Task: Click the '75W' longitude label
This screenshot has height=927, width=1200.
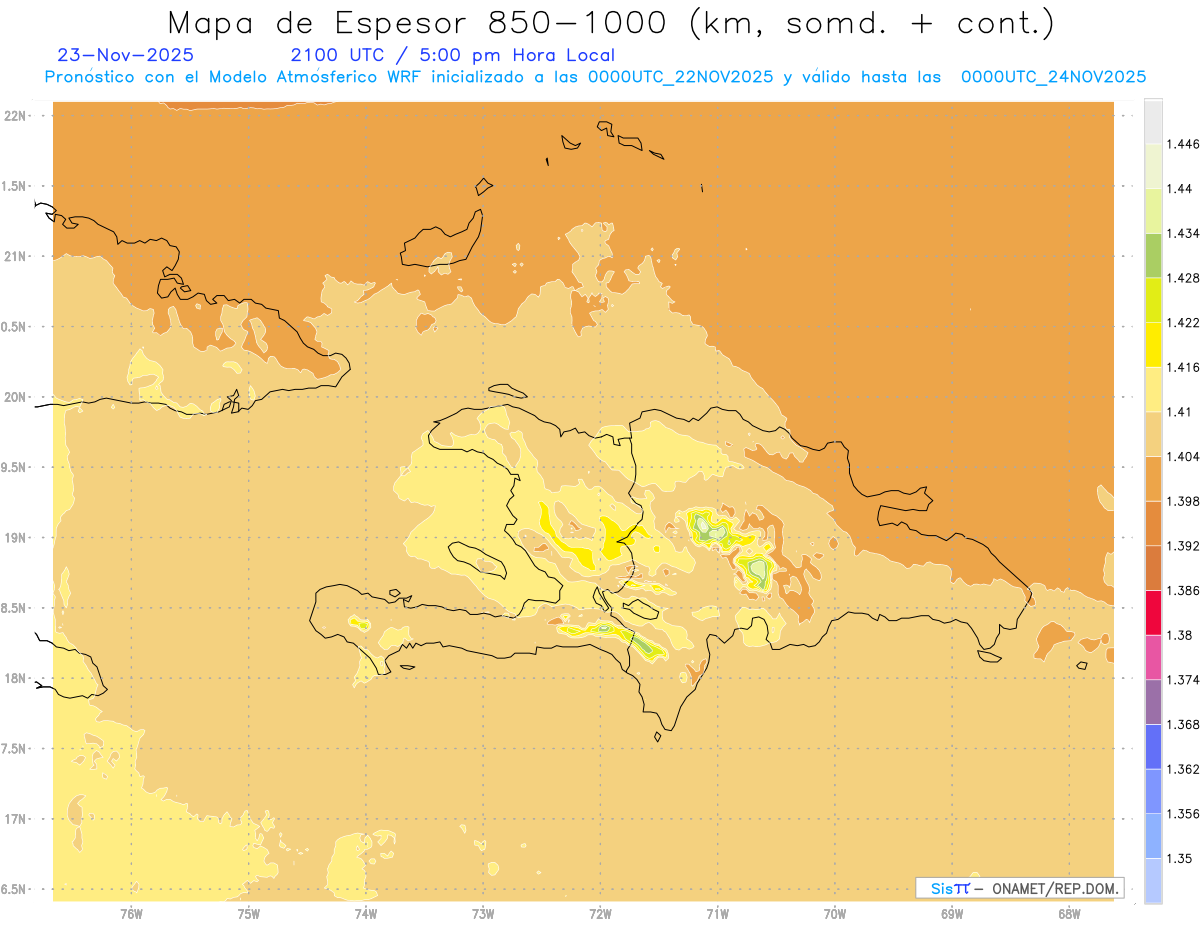Action: (249, 913)
